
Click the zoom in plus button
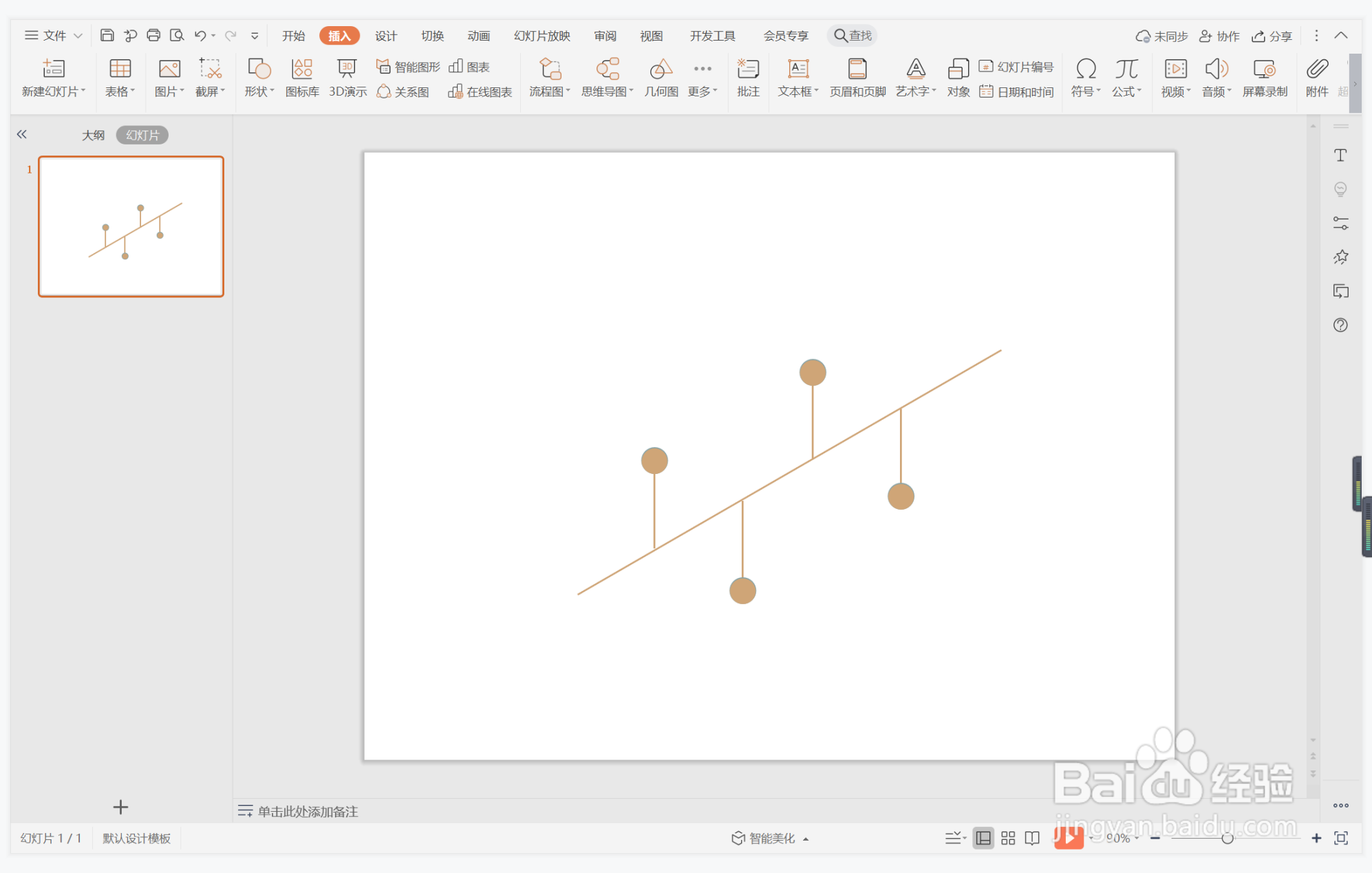coord(1316,838)
